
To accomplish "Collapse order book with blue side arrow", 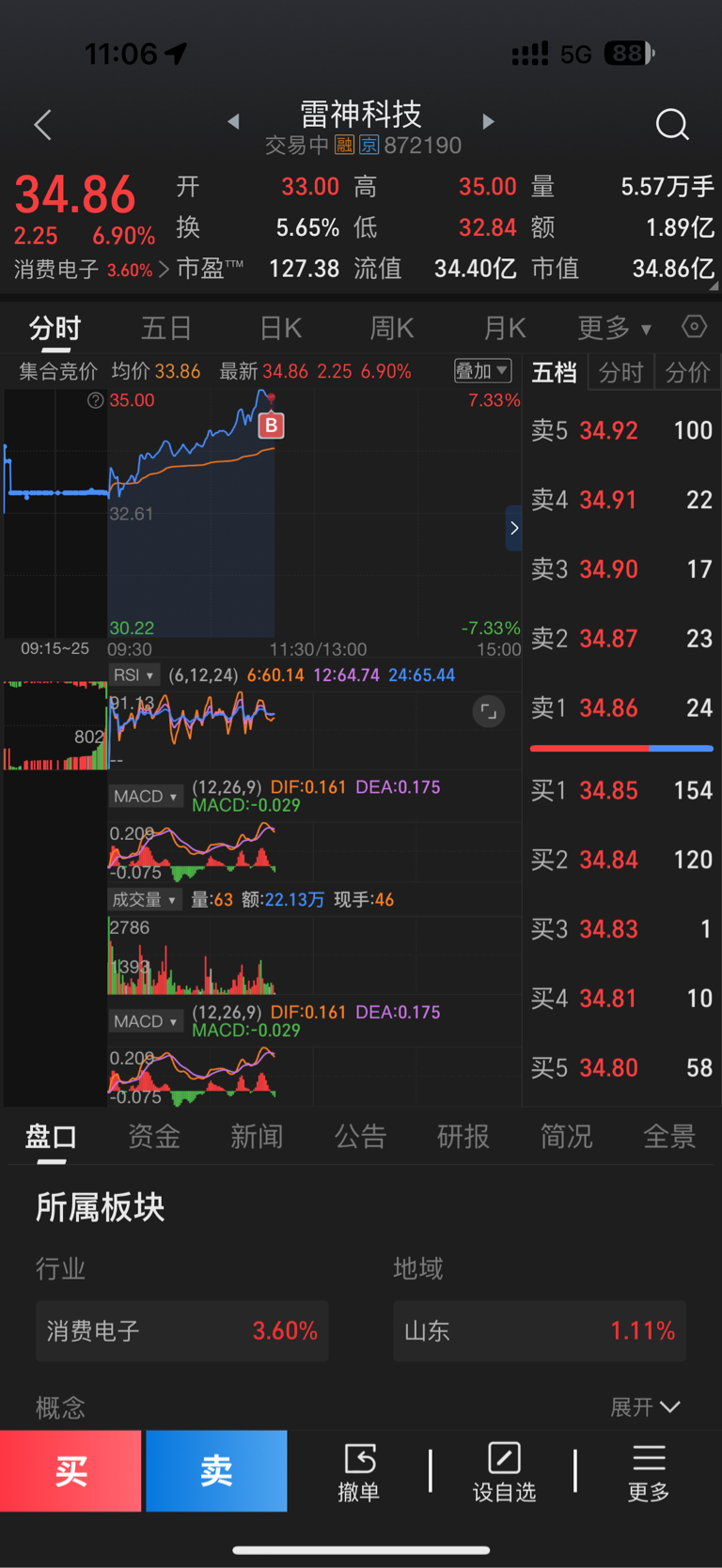I will 514,528.
